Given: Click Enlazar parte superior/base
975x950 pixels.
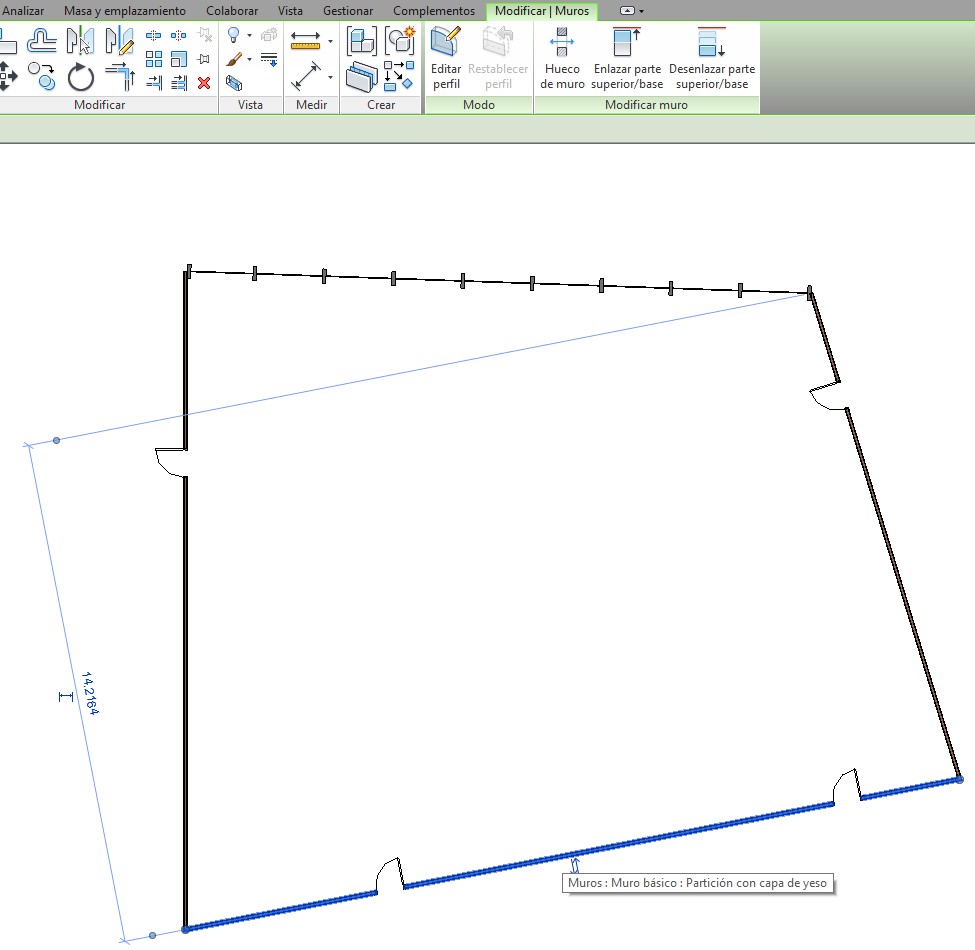Looking at the screenshot, I should (x=627, y=59).
